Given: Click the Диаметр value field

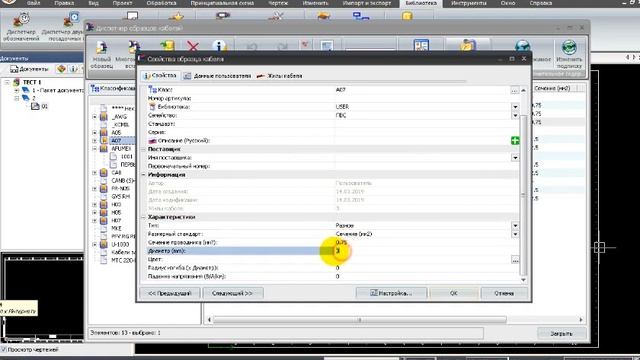Looking at the screenshot, I should 427,251.
